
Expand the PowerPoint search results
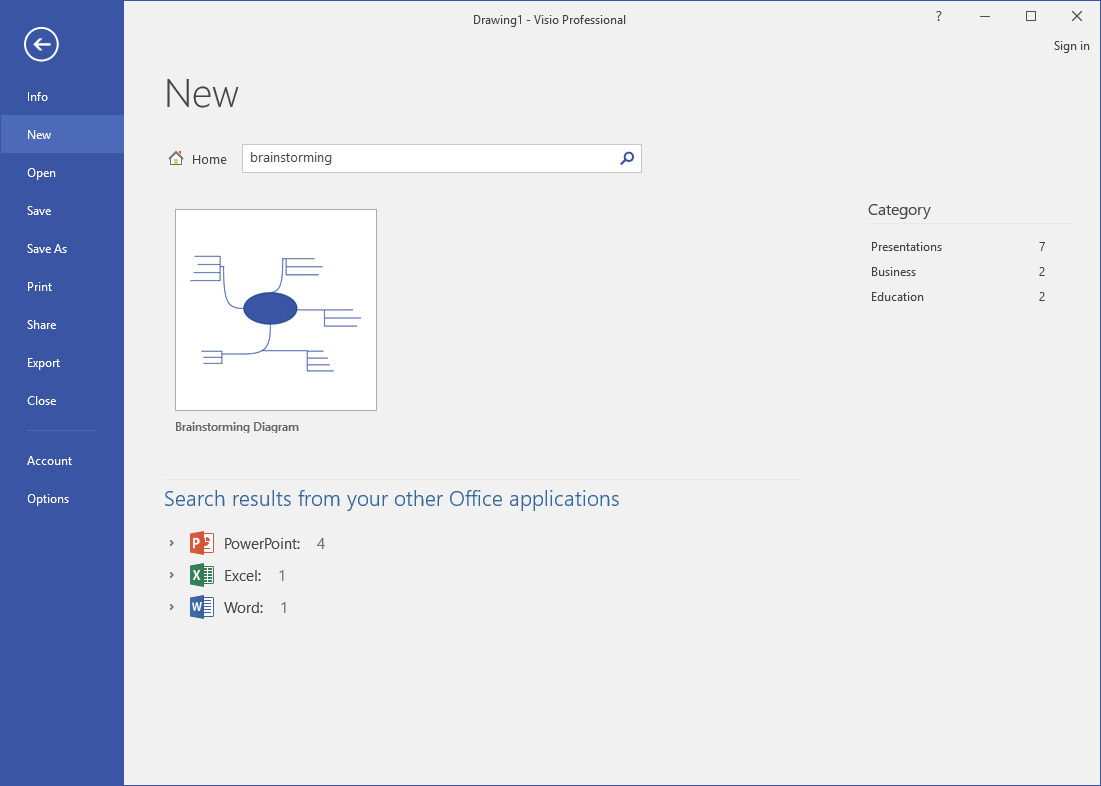(172, 544)
